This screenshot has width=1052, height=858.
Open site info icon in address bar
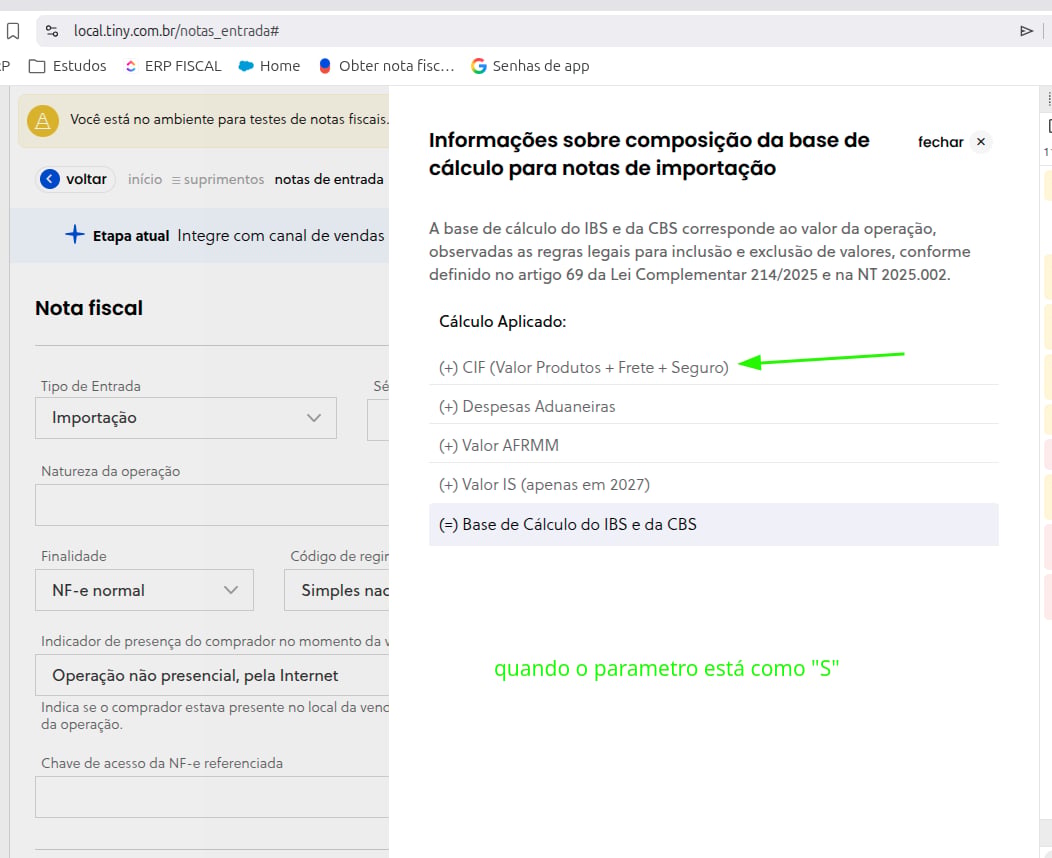(52, 31)
